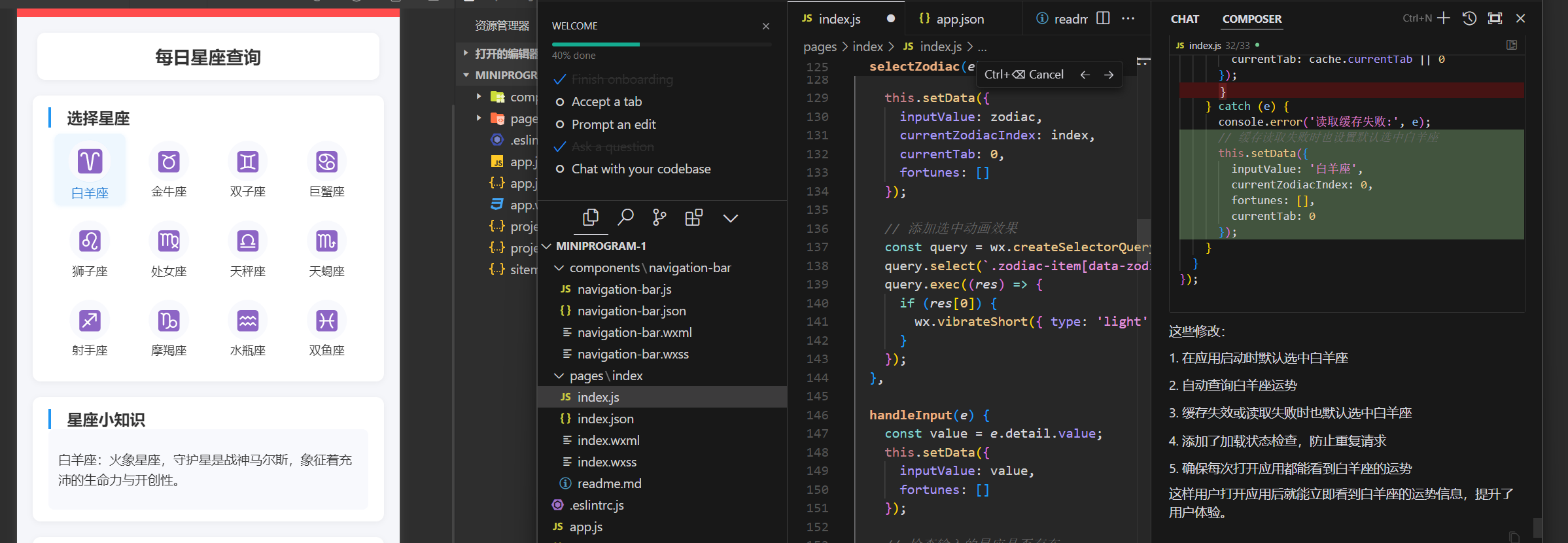Open the Explorer files icon
This screenshot has height=543, width=1568.
click(590, 218)
